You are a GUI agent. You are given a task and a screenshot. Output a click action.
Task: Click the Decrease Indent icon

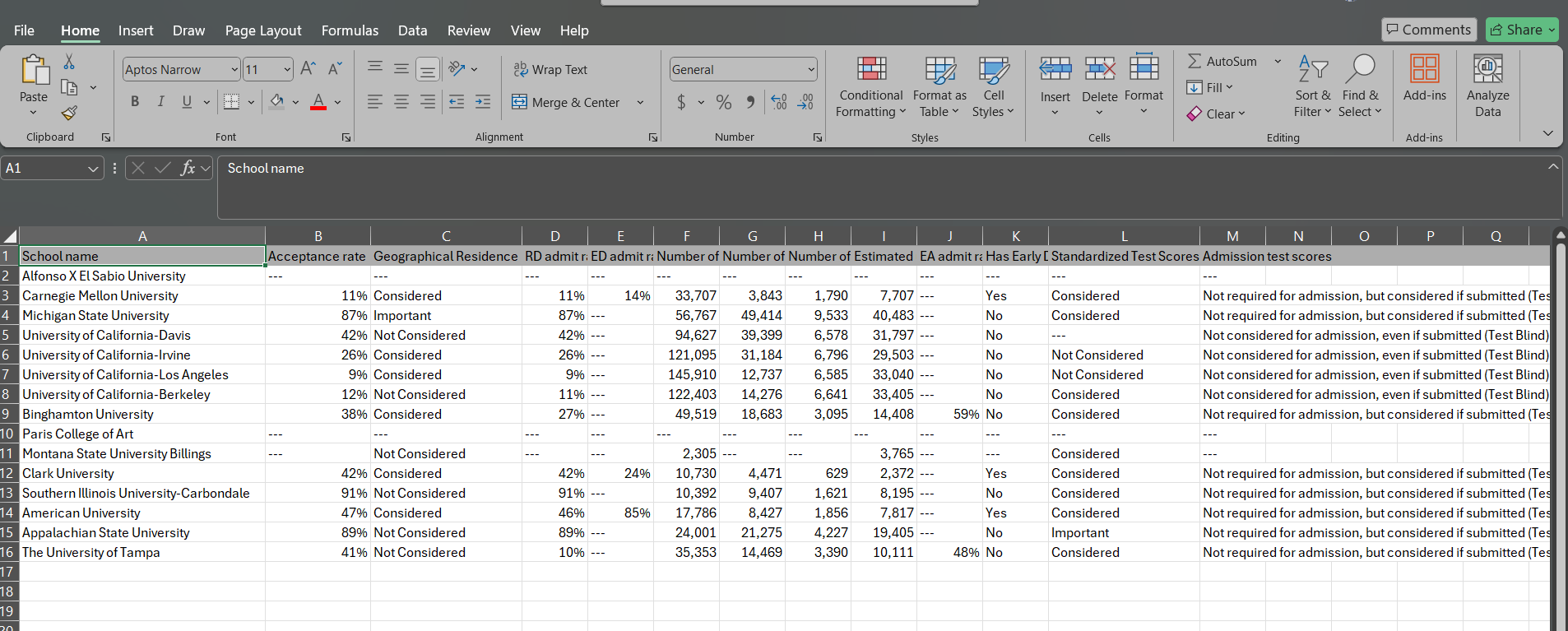pyautogui.click(x=457, y=102)
